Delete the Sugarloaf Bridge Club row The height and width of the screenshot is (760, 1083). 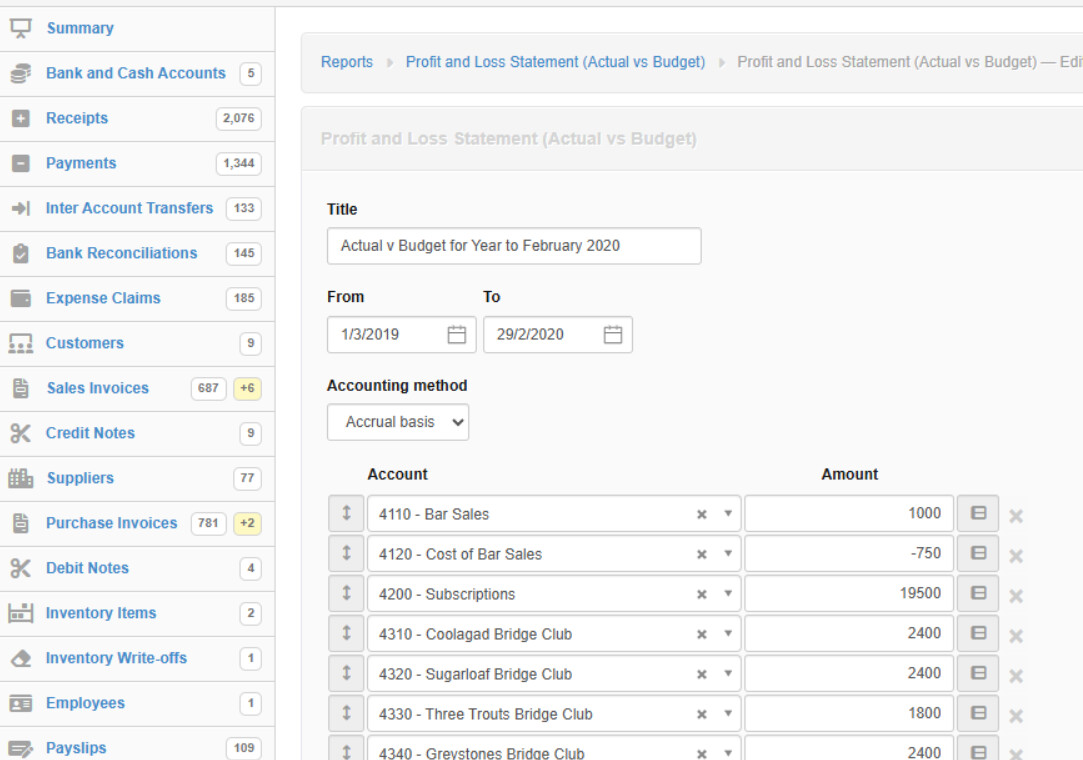(x=1016, y=676)
